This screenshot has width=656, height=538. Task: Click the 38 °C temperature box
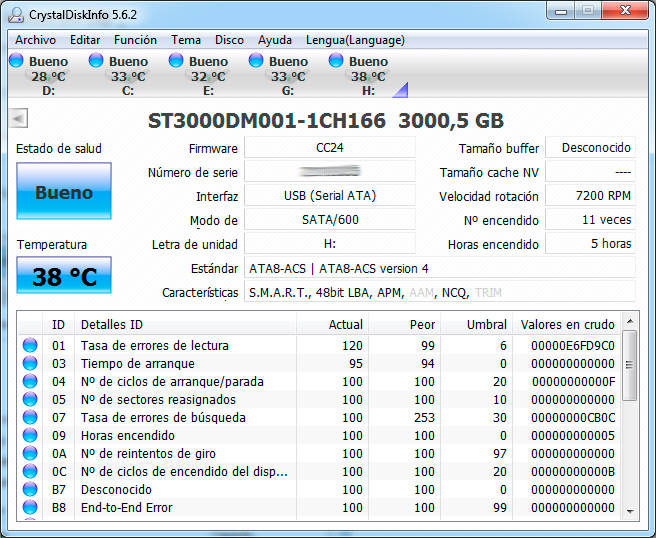64,275
